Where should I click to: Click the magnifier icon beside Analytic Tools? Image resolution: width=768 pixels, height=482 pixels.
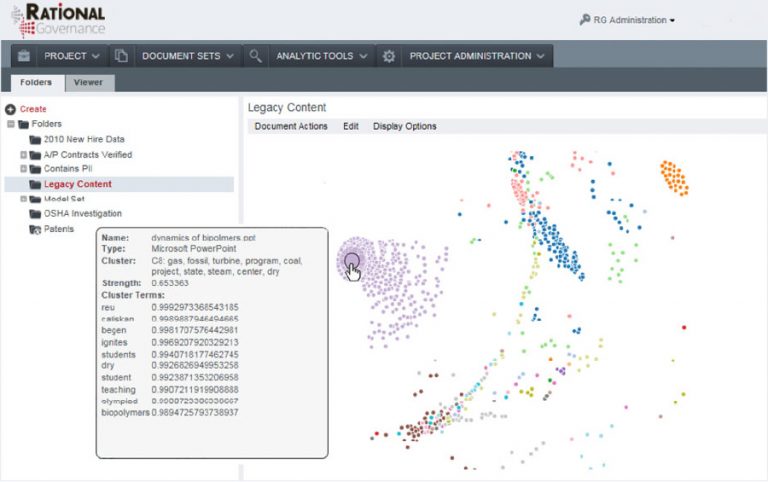(256, 56)
